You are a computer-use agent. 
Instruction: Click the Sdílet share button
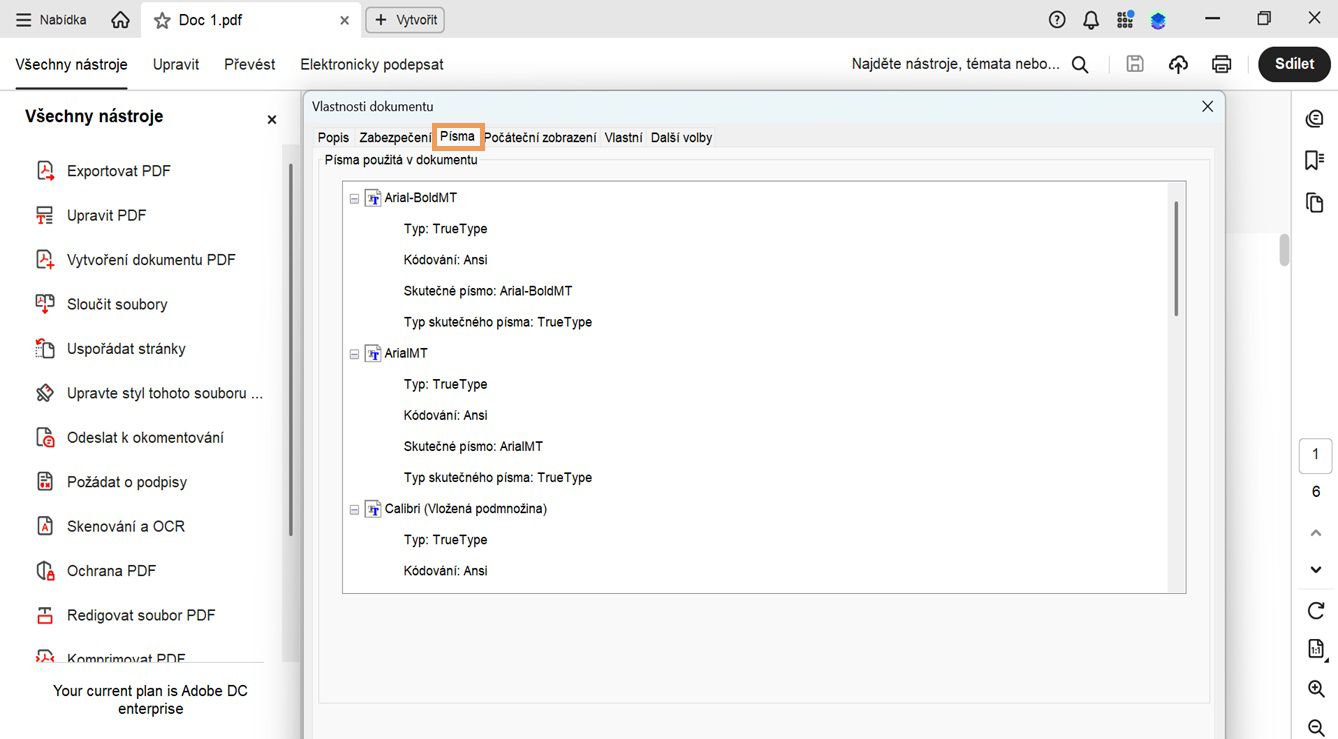[1294, 64]
